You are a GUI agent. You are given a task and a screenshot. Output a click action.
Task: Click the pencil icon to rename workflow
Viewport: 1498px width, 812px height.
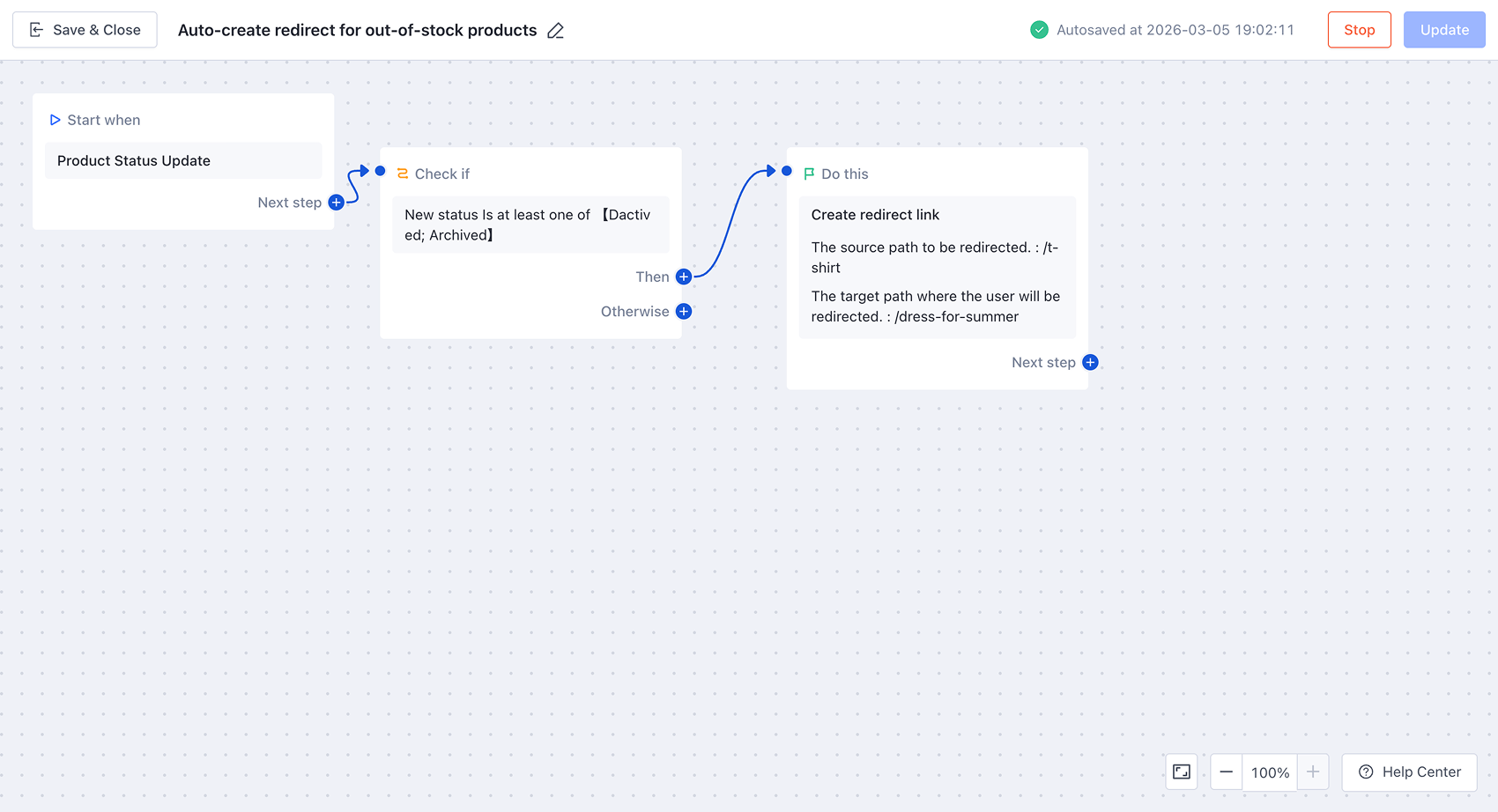point(555,31)
